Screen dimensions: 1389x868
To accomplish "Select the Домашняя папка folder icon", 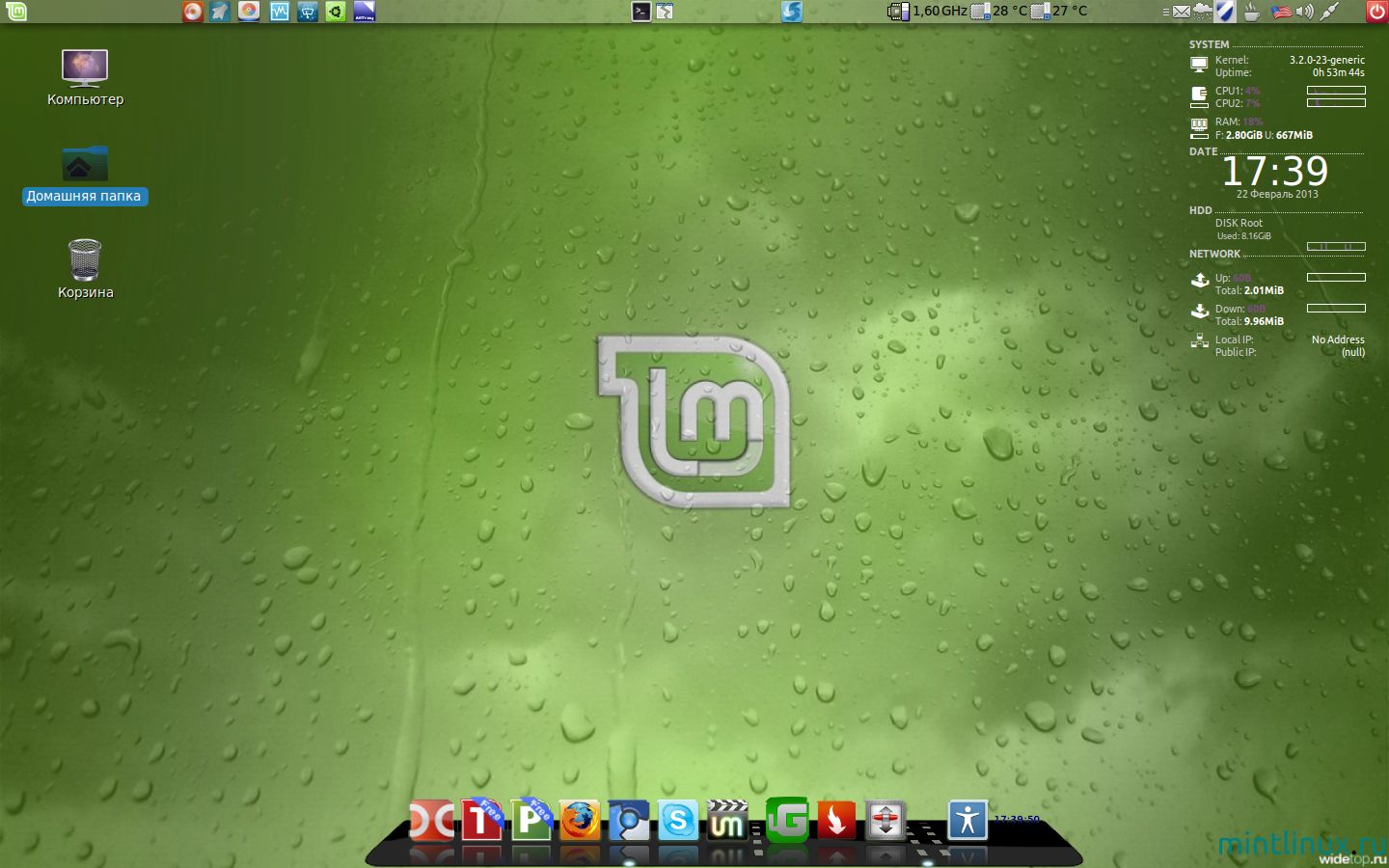I will [85, 175].
